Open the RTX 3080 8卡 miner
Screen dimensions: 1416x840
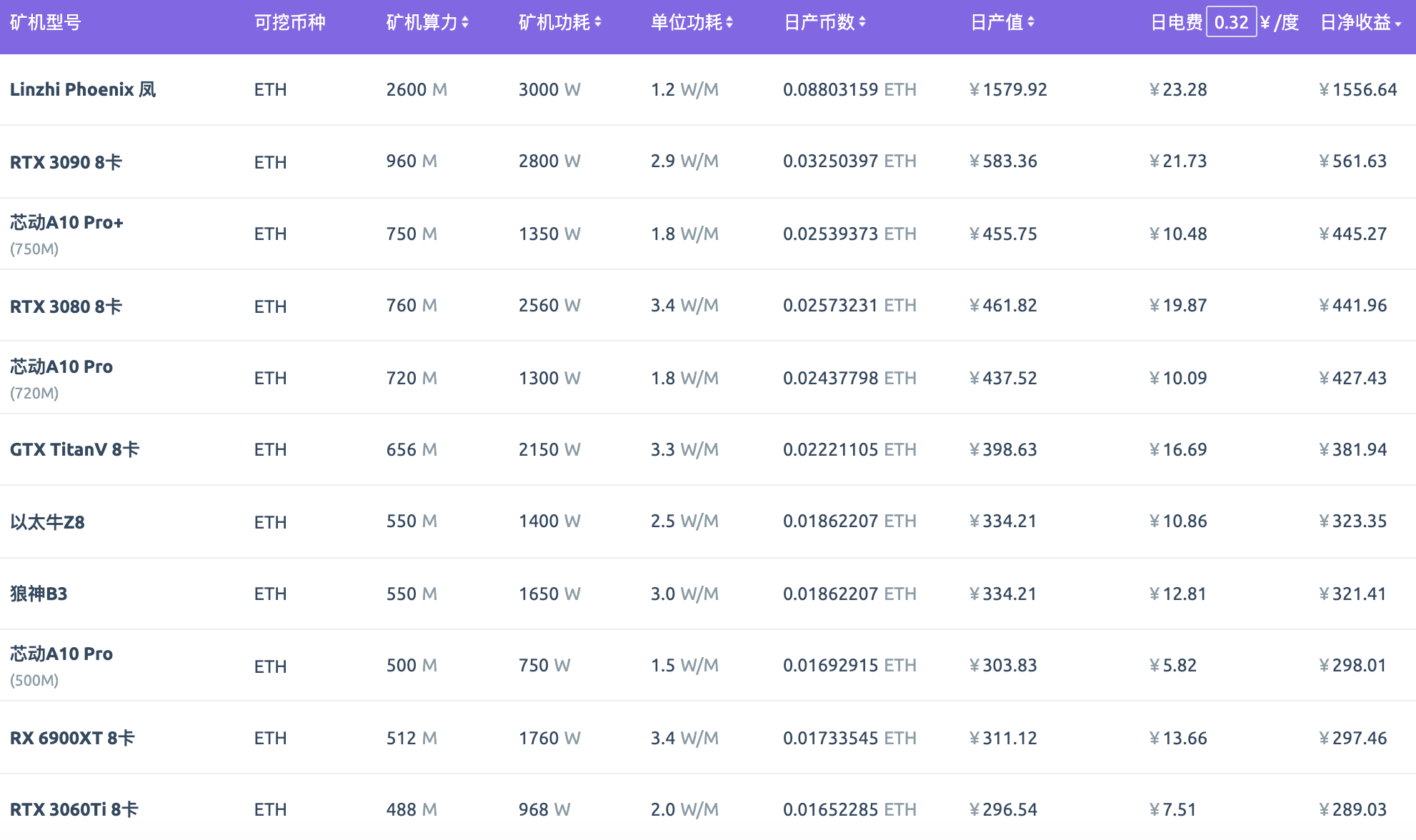pyautogui.click(x=66, y=306)
